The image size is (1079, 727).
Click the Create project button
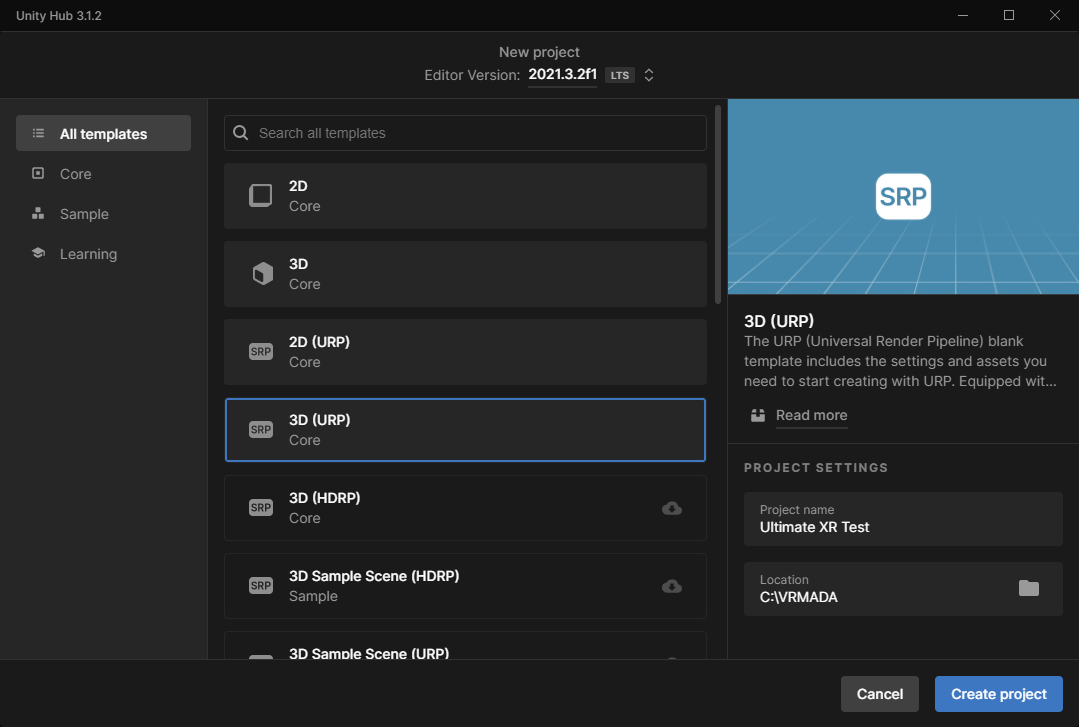[998, 694]
